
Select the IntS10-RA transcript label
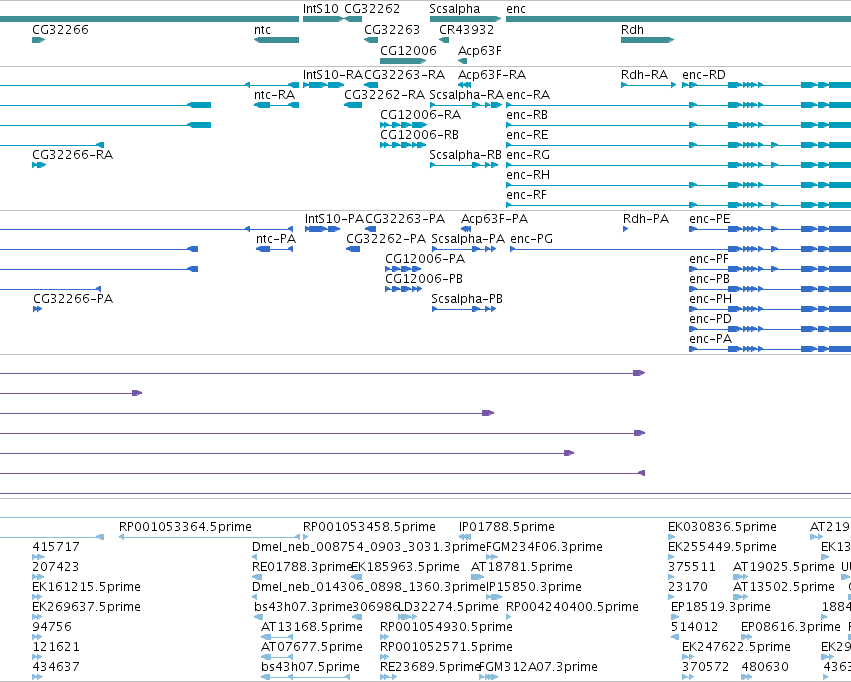(333, 74)
